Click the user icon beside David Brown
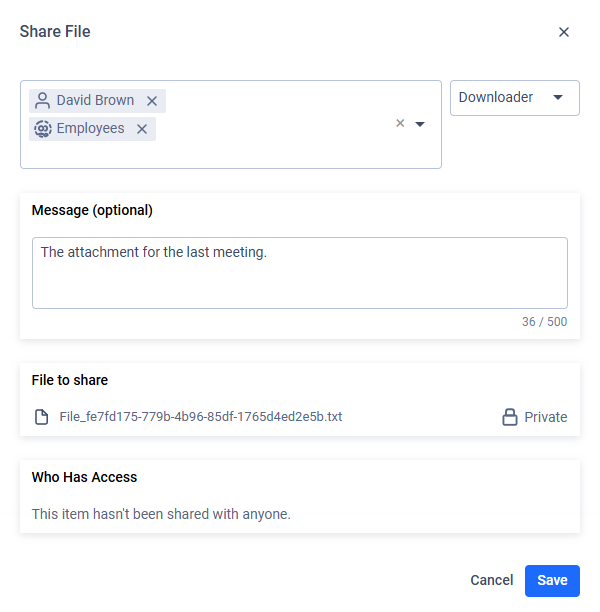The image size is (600, 612). click(x=42, y=101)
